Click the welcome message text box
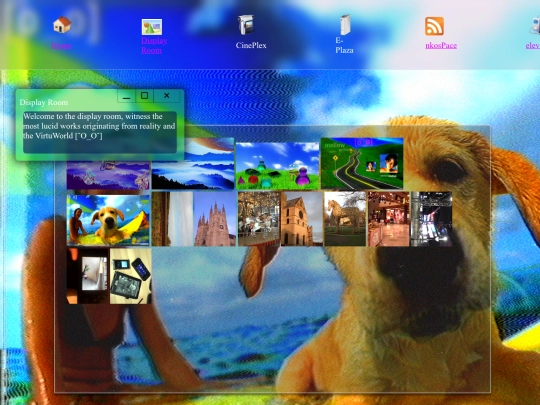540x405 pixels. coord(100,132)
